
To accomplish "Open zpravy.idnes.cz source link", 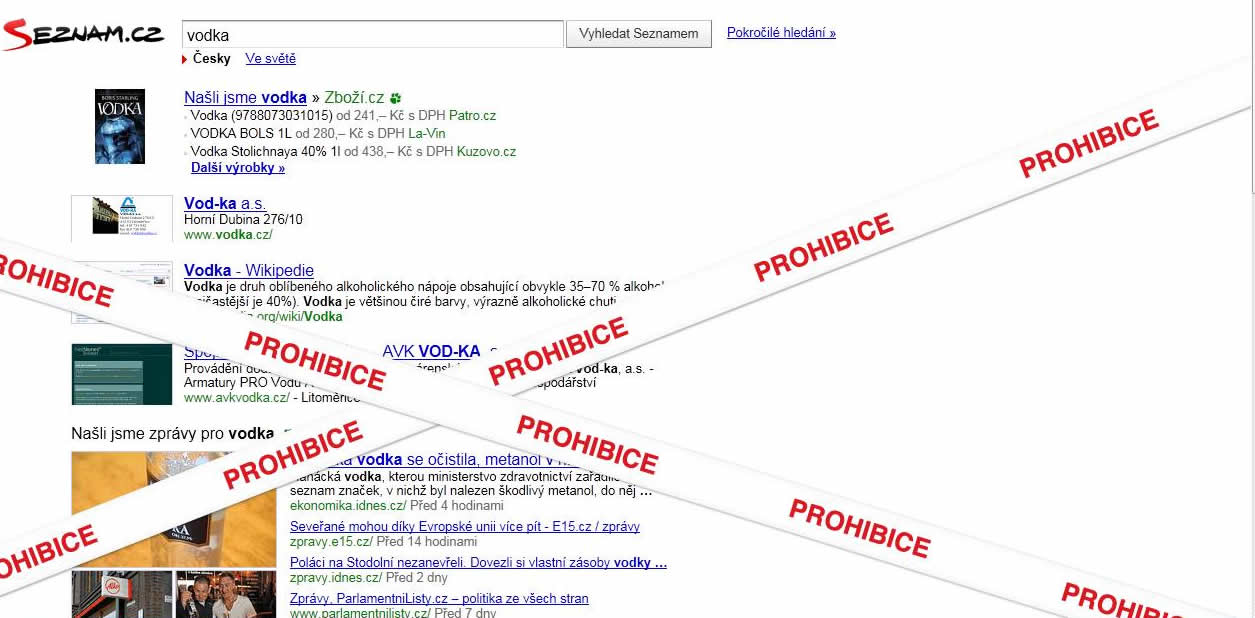I will tap(335, 578).
